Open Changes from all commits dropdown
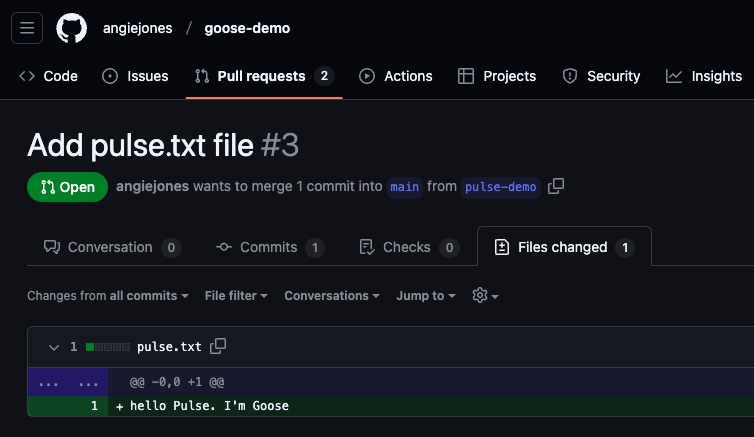Screen dimensions: 754x437 click(108, 296)
